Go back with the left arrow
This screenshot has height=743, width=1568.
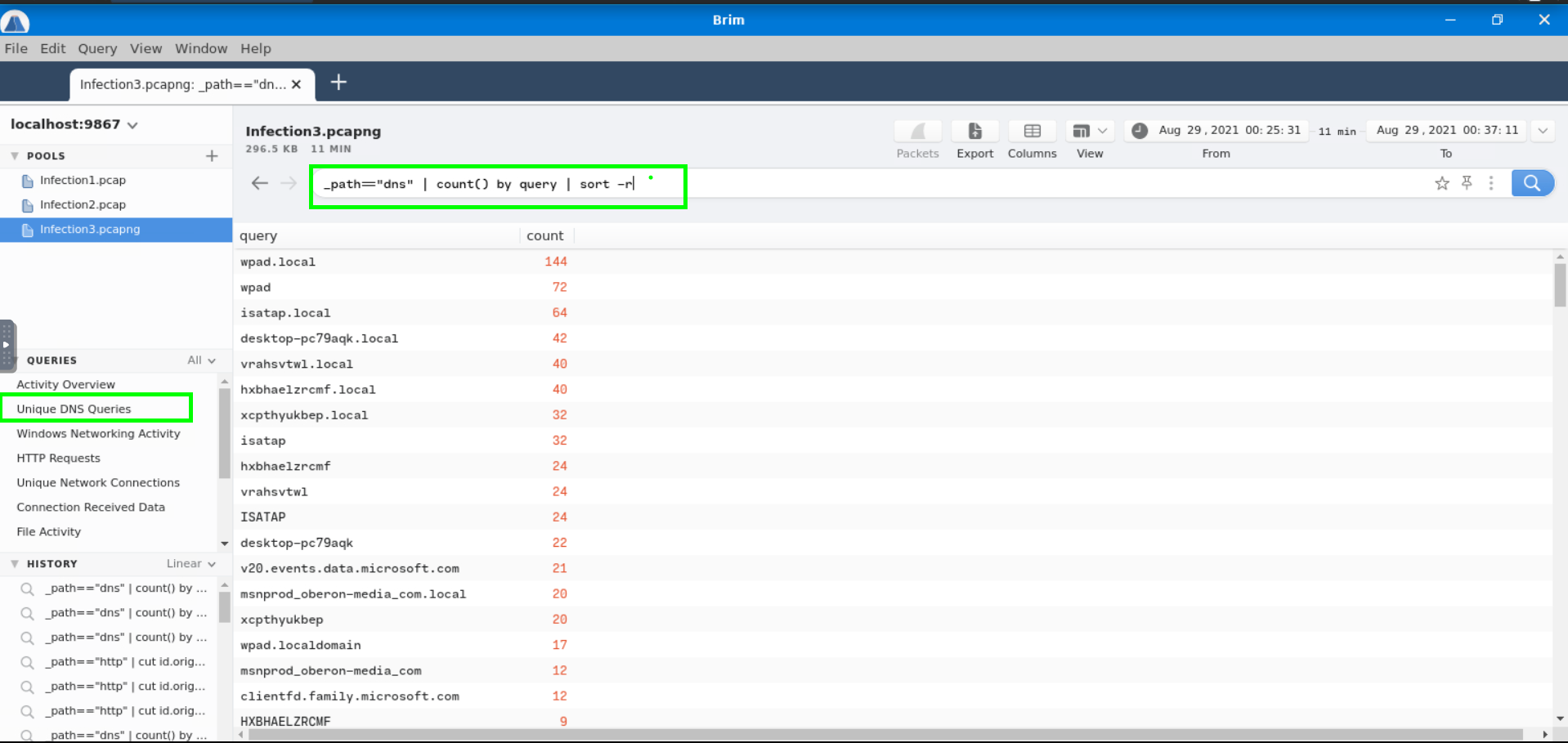pyautogui.click(x=260, y=183)
